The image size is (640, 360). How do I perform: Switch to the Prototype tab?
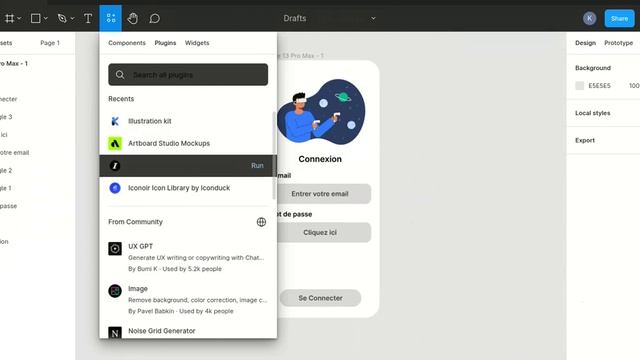(618, 43)
